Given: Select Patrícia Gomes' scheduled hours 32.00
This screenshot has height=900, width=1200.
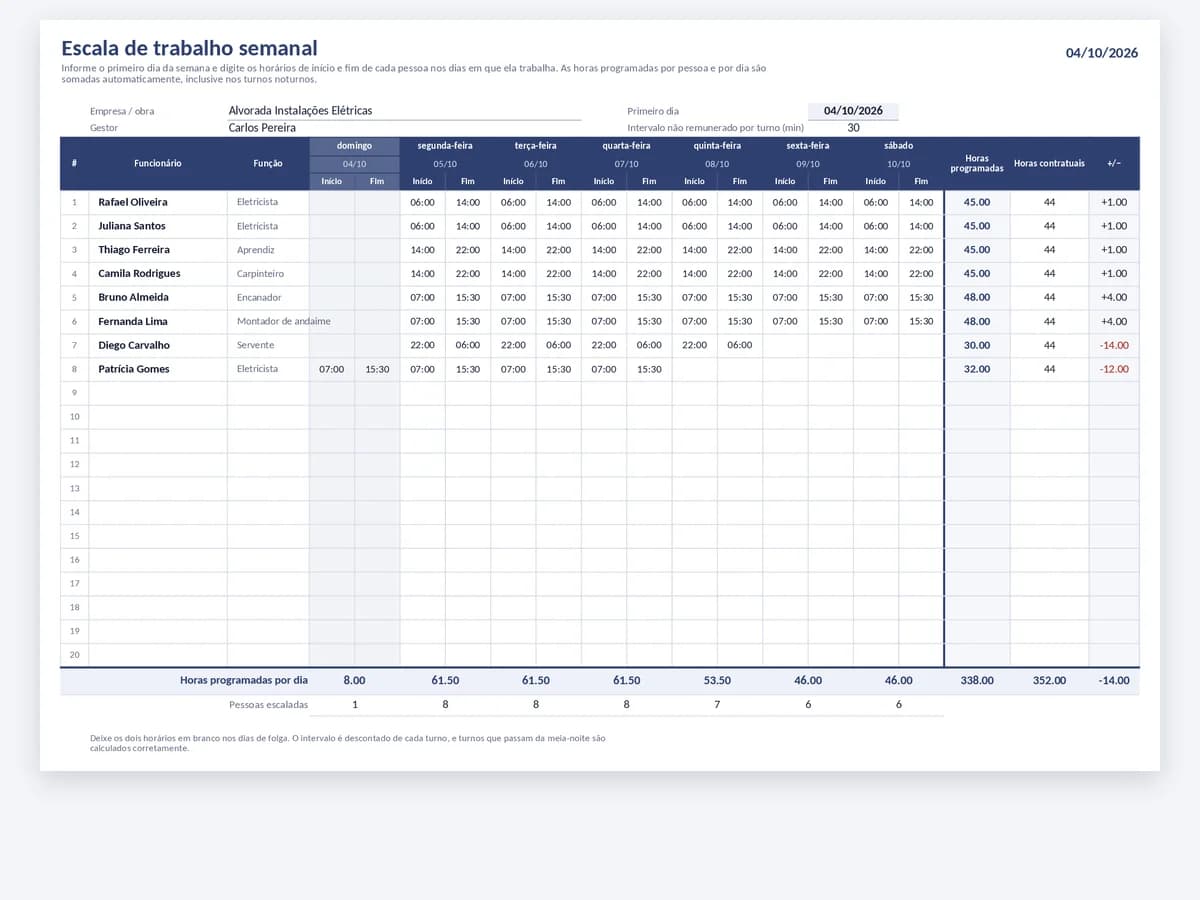Looking at the screenshot, I should coord(977,369).
